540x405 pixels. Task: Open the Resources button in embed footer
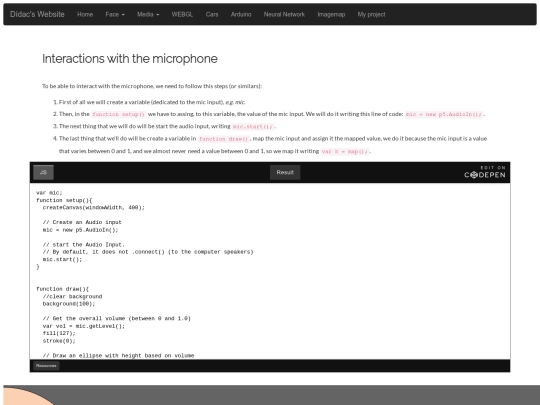[46, 366]
